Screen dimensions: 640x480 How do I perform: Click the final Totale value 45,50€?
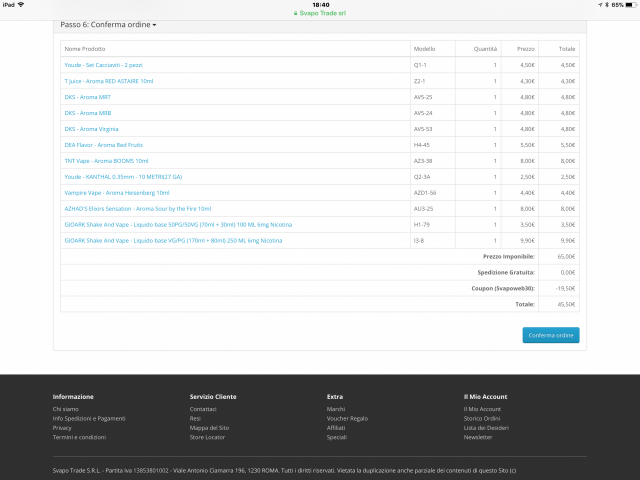tap(567, 304)
